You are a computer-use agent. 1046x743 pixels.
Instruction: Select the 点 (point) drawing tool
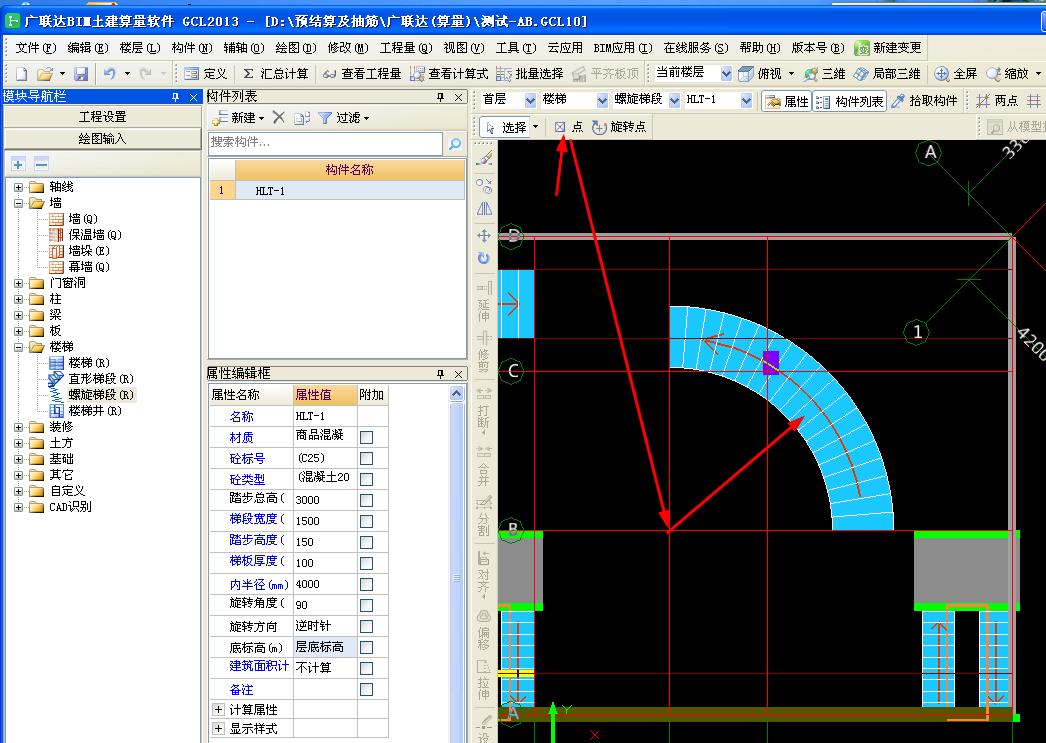568,127
